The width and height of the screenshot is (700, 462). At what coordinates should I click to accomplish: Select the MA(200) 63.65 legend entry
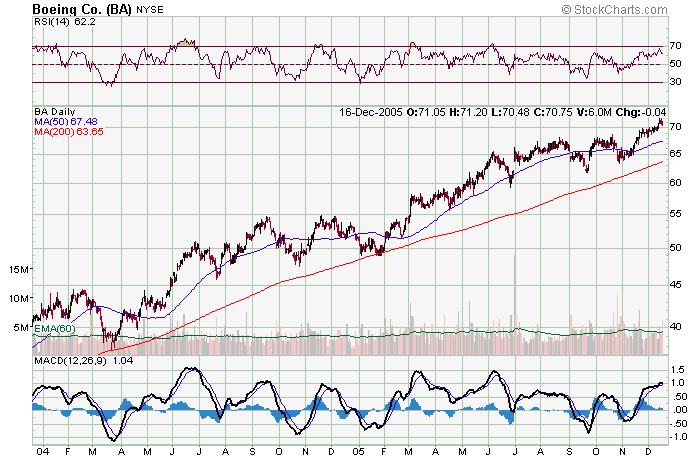click(69, 131)
